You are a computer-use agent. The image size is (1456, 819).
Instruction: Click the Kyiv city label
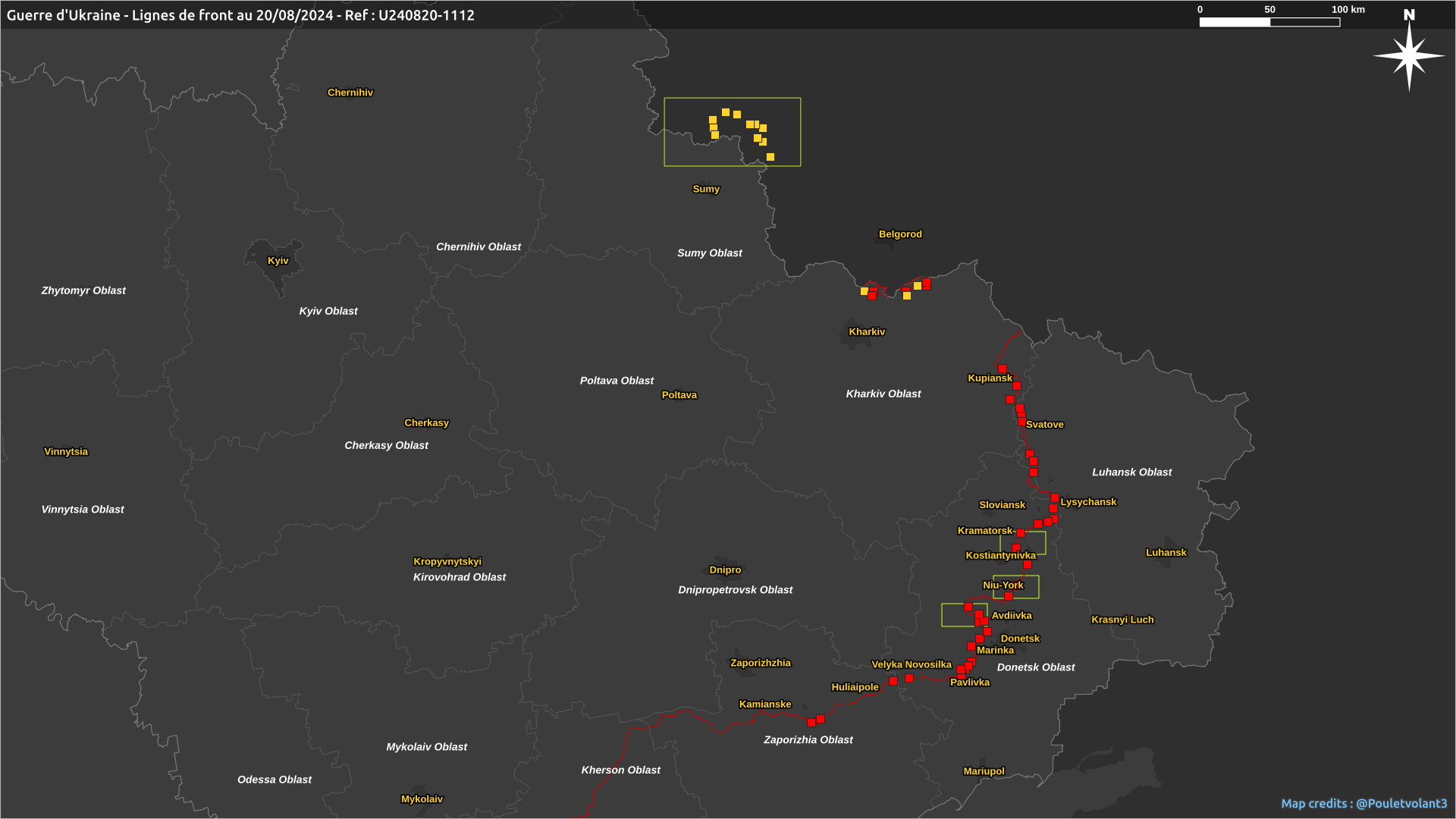(278, 260)
